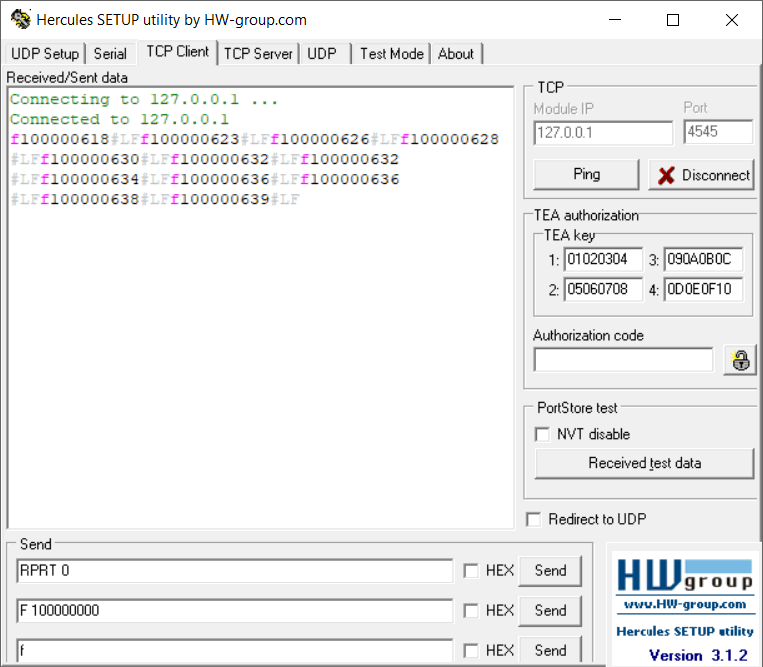The height and width of the screenshot is (667, 763).
Task: Send the RPRT 0 command
Action: 550,571
